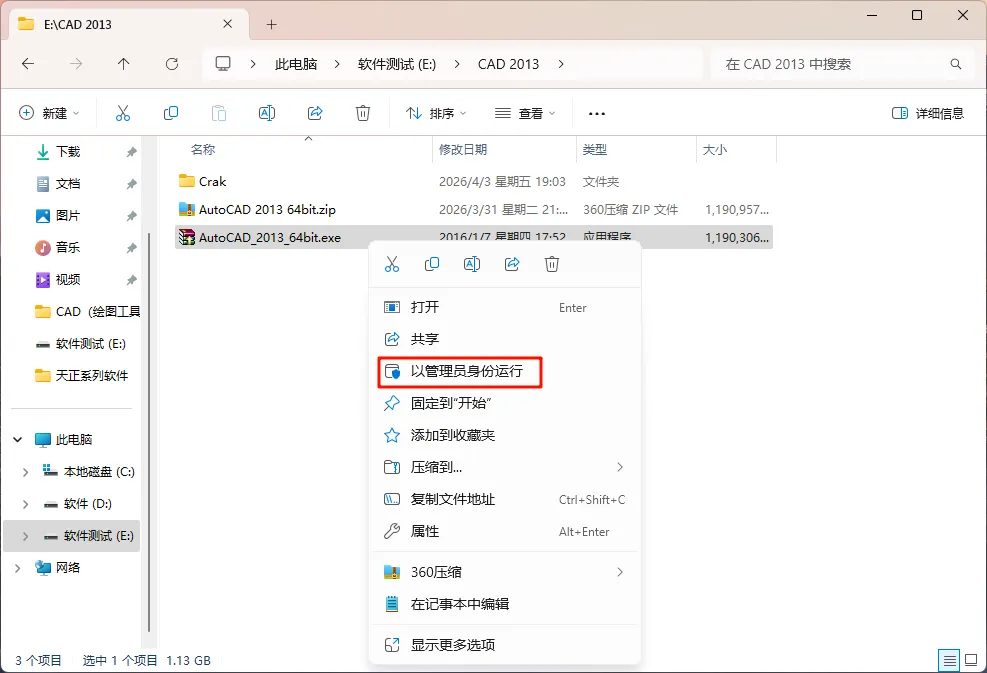Expand the 本地磁盘 (C:) node

pos(25,472)
